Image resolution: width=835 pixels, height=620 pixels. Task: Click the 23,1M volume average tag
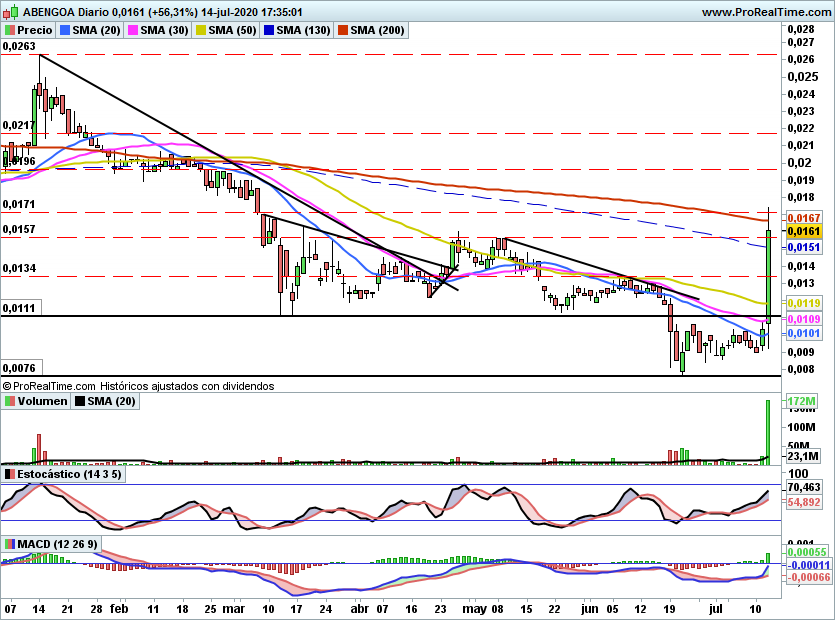click(x=803, y=456)
